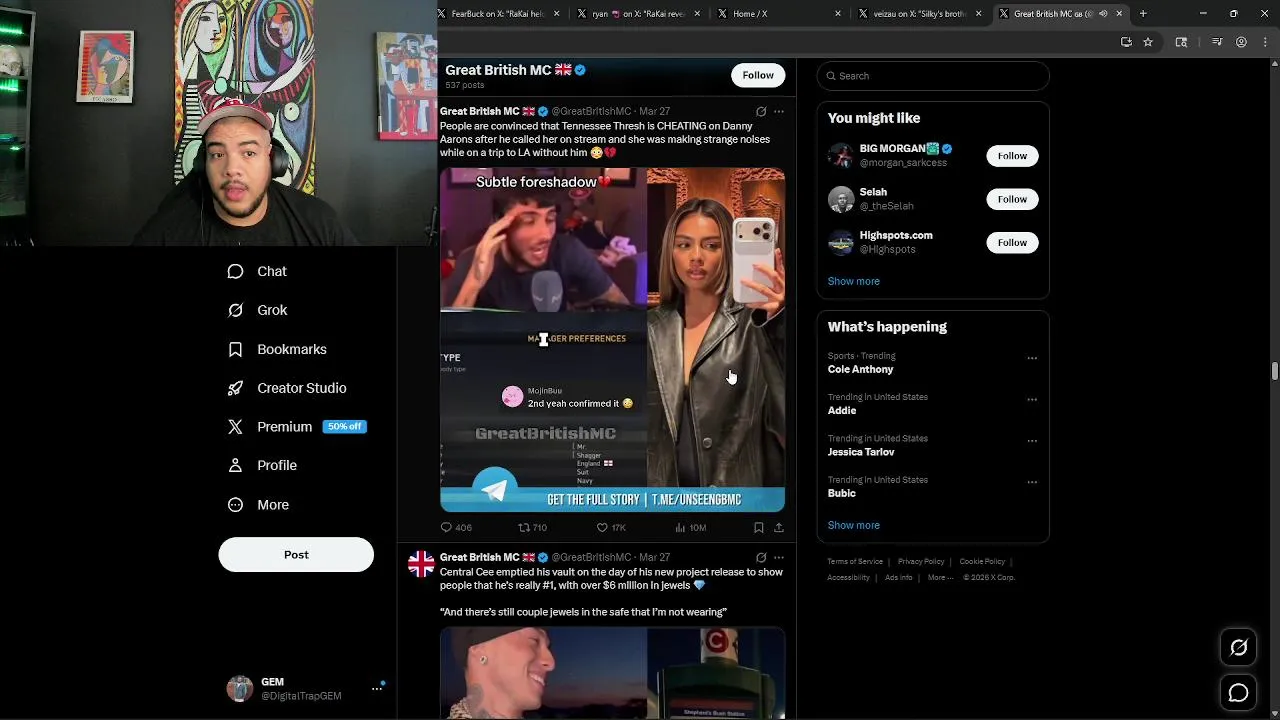Follow Great British MC from the header
This screenshot has width=1280, height=720.
[758, 75]
